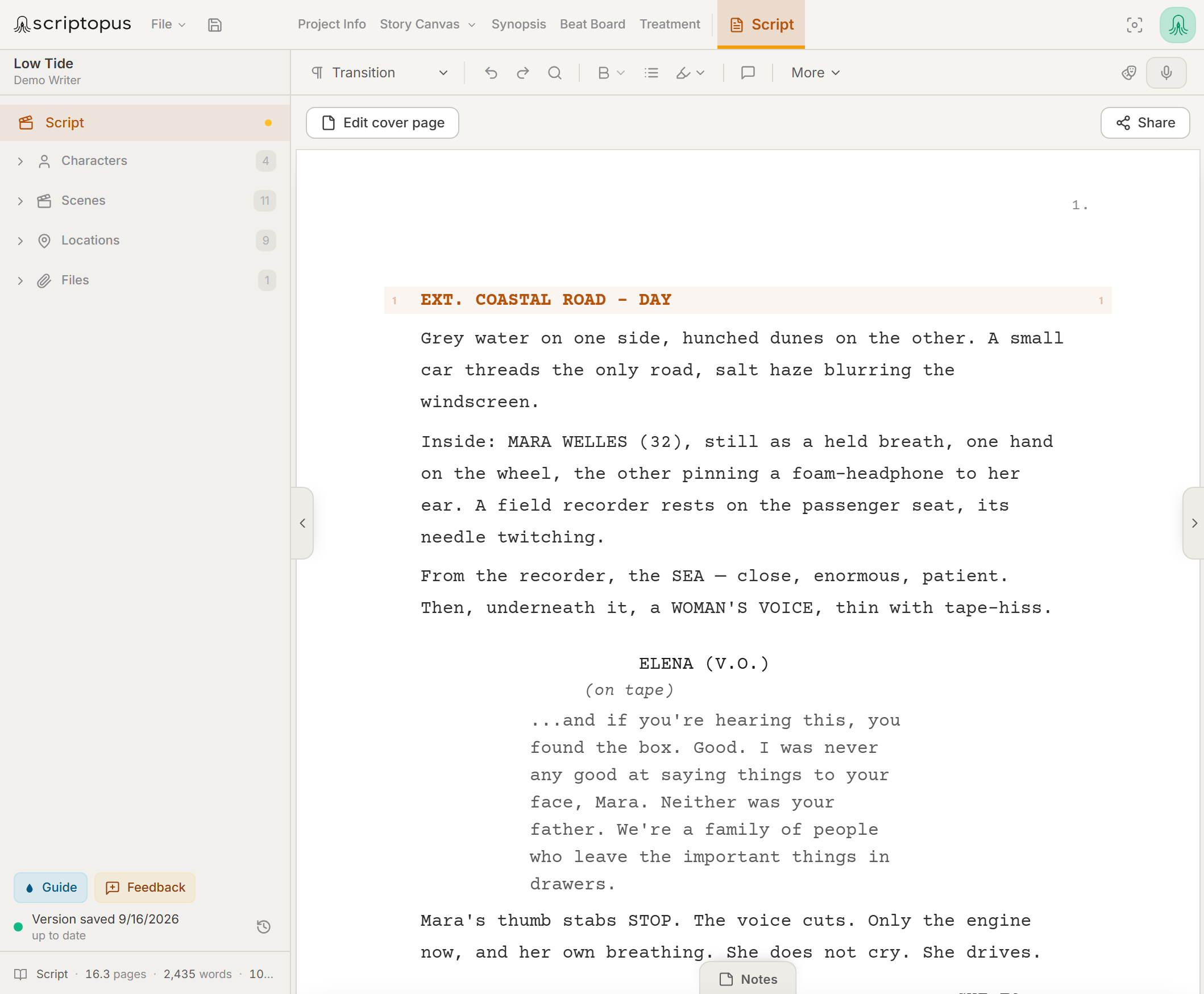Click the (on tape) parenthetical
This screenshot has width=1204, height=994.
click(629, 689)
